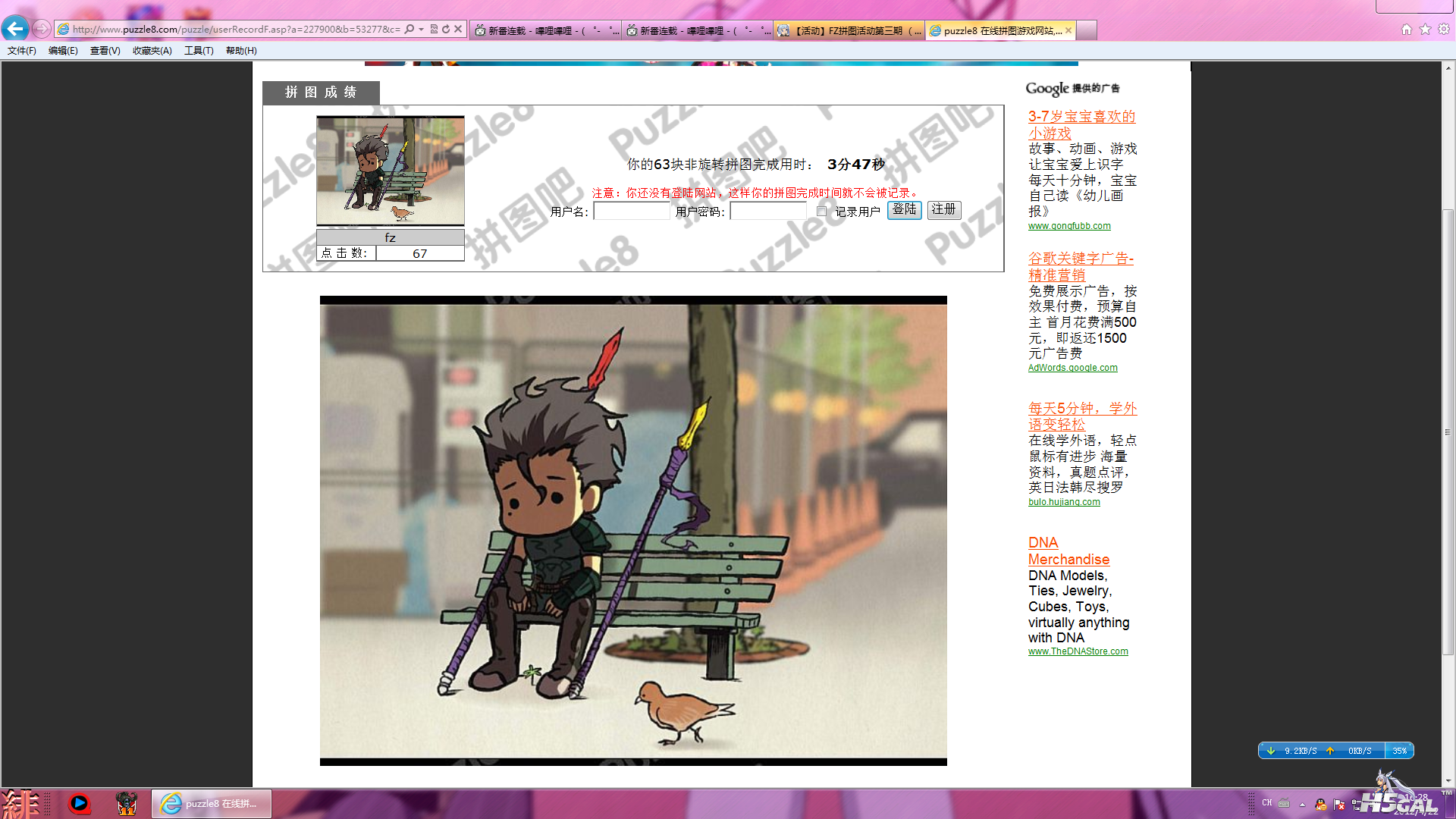The width and height of the screenshot is (1456, 819).
Task: Stop loading with the X icon
Action: pos(458,29)
